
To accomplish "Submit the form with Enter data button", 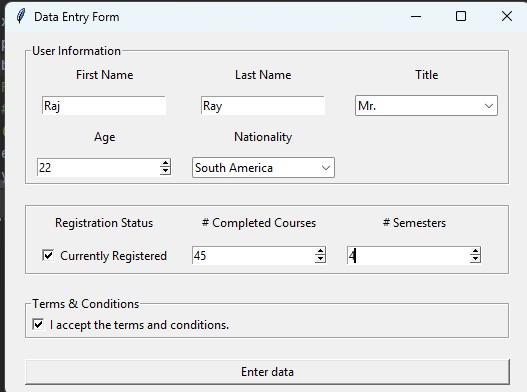I will tap(267, 372).
